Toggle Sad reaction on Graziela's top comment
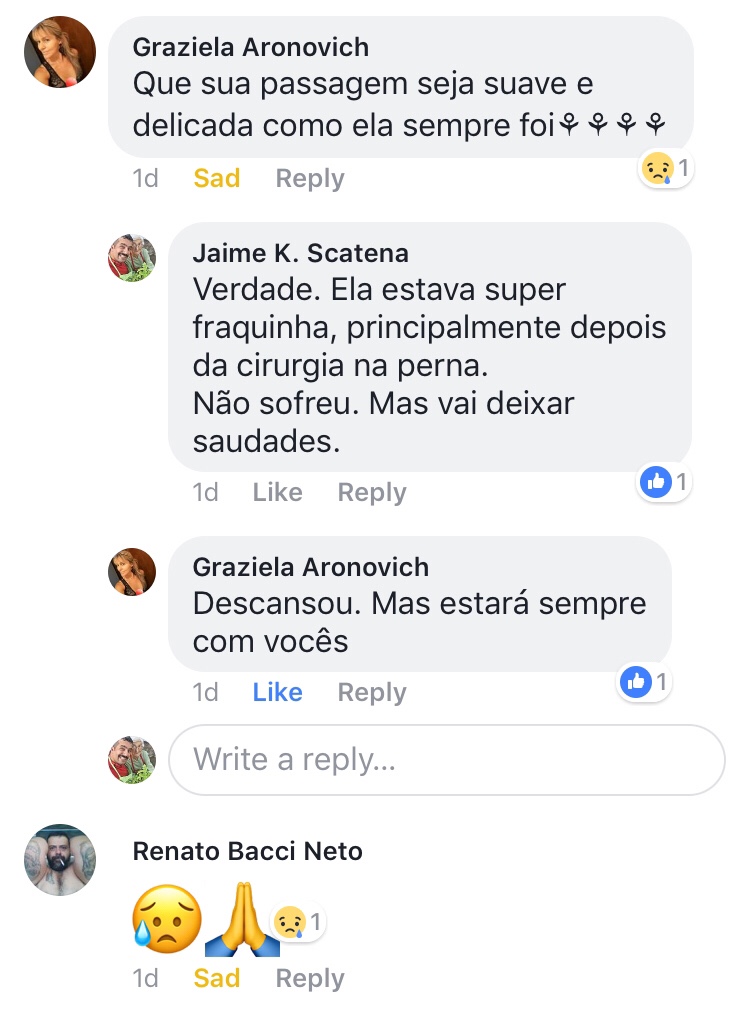Image resolution: width=750 pixels, height=1010 pixels. [x=217, y=179]
